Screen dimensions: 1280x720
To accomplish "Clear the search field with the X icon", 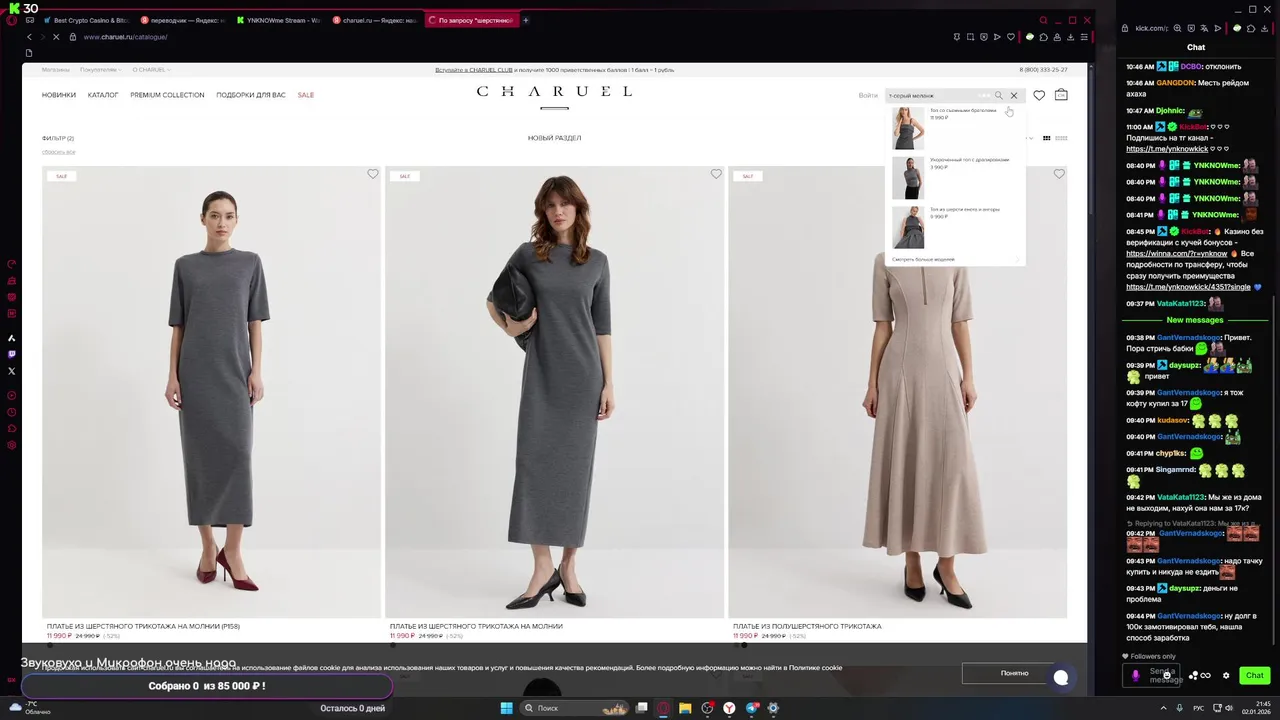I will point(1014,96).
